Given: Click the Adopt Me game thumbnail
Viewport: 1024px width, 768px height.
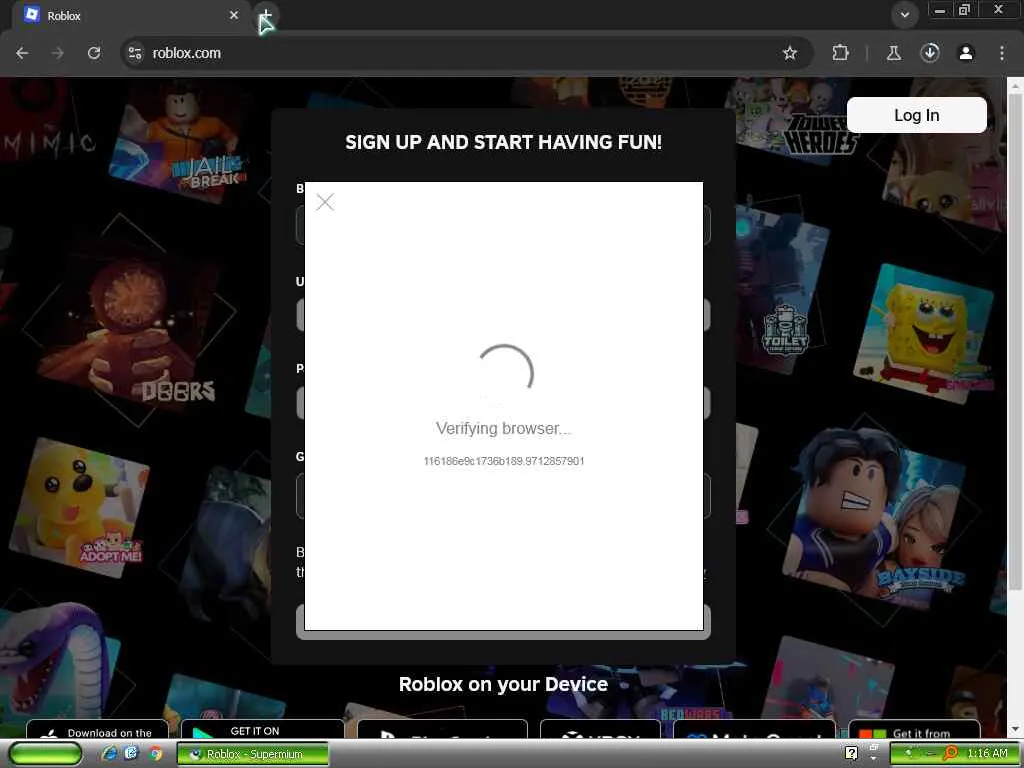Looking at the screenshot, I should point(79,509).
